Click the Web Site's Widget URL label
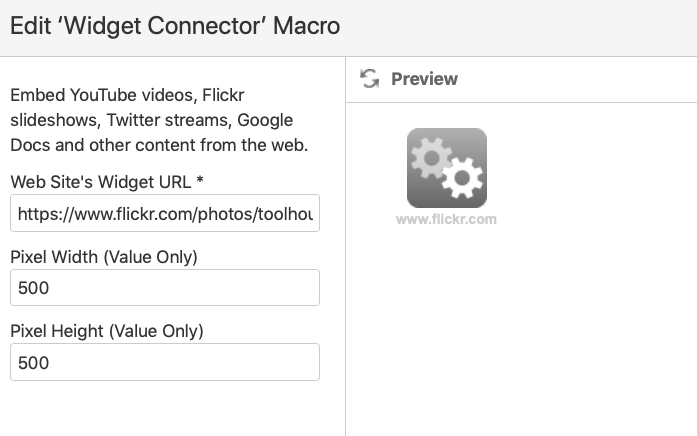Image resolution: width=697 pixels, height=436 pixels. pyautogui.click(x=101, y=182)
